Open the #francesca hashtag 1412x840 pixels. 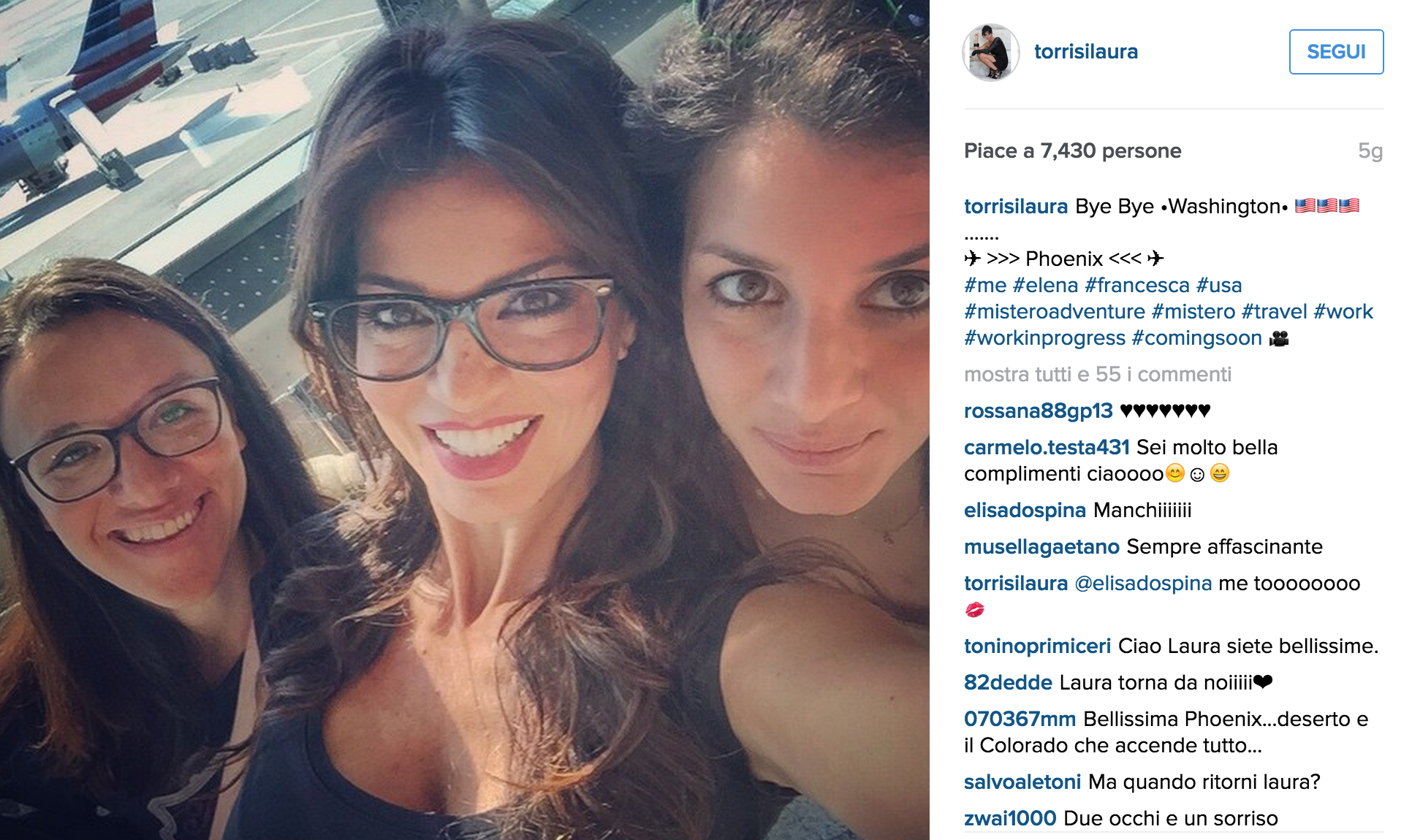1137,286
